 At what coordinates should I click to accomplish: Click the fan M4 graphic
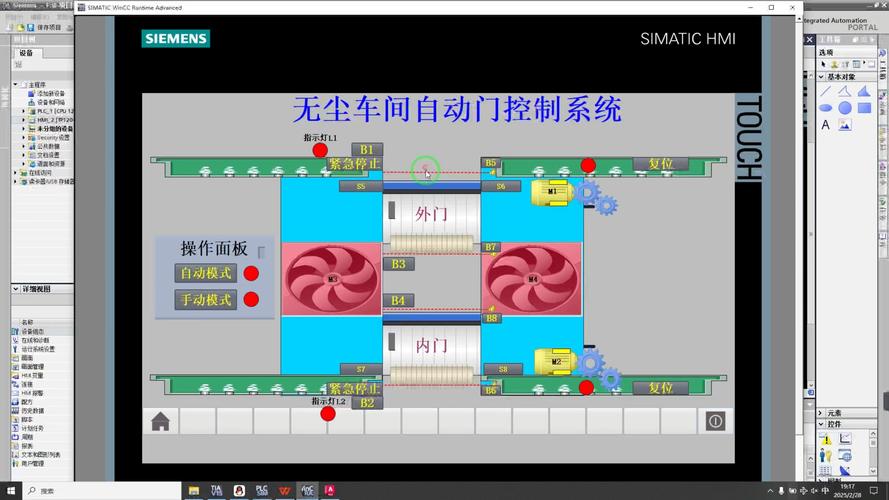tap(532, 279)
